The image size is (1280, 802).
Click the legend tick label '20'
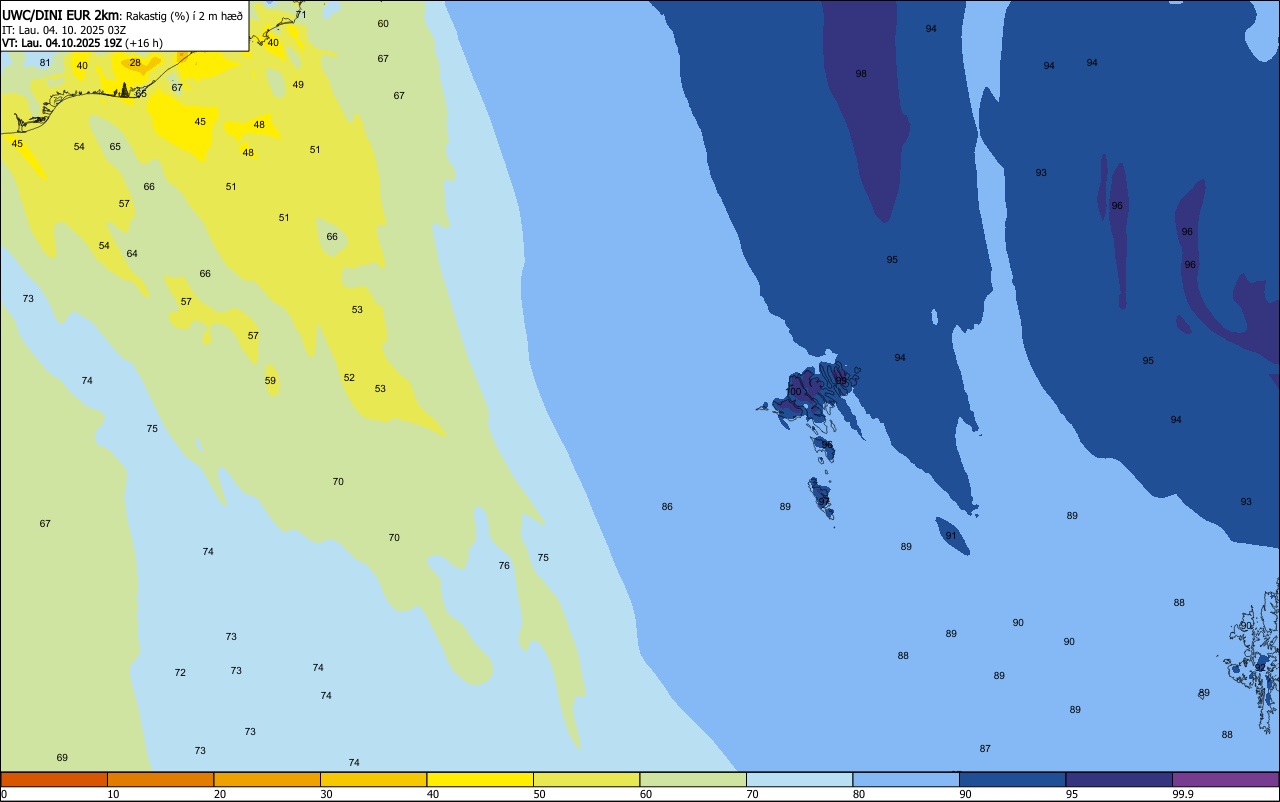pyautogui.click(x=220, y=794)
